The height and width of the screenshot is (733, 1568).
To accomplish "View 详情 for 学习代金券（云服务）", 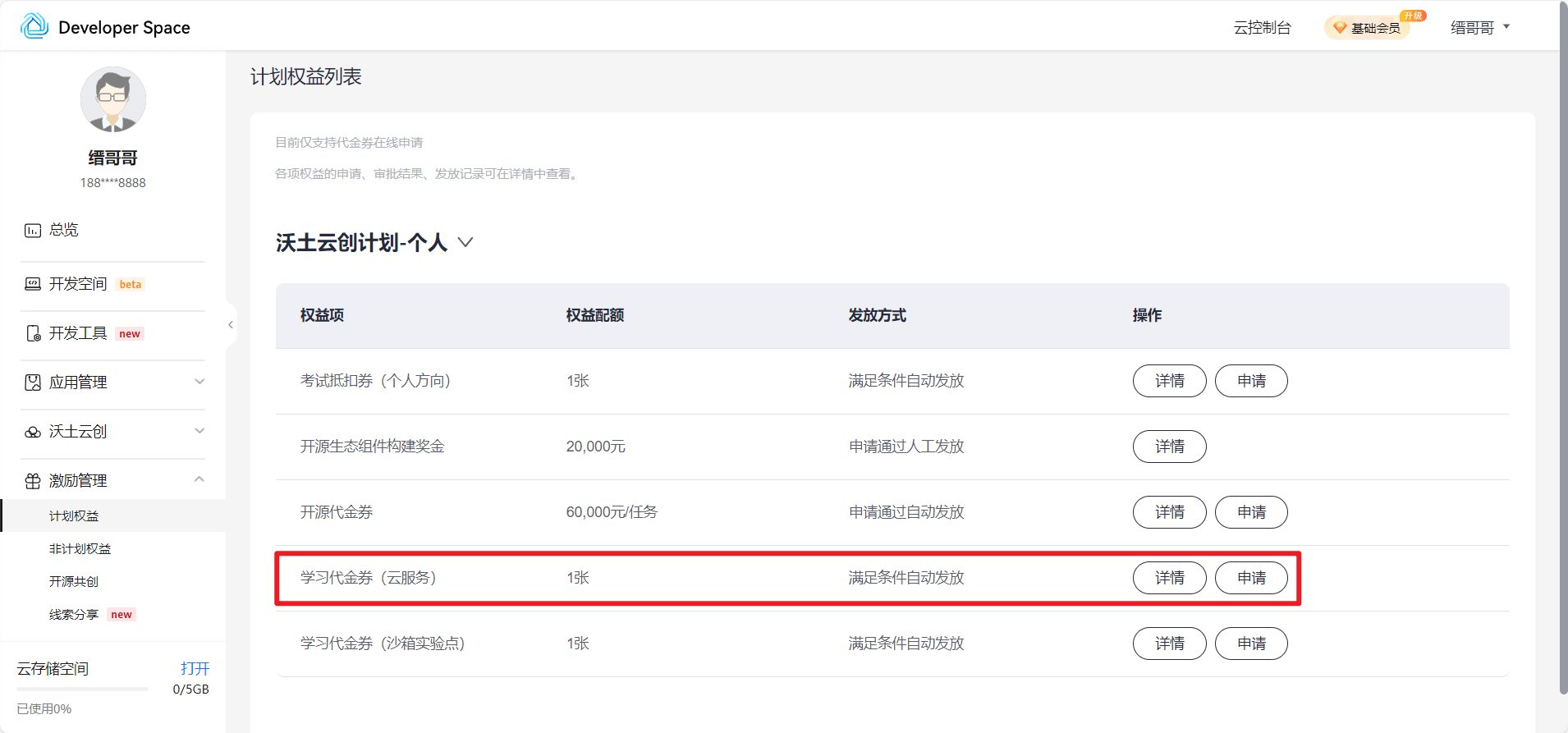I will [x=1170, y=578].
